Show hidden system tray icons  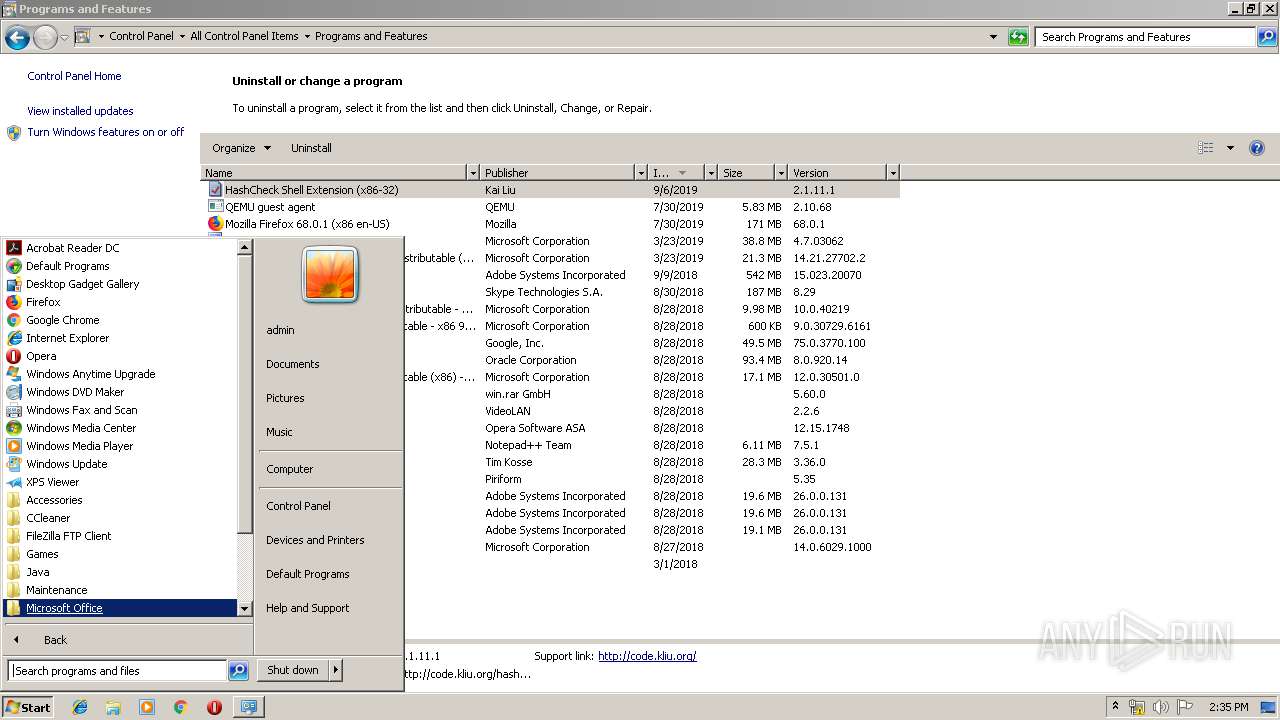point(1116,707)
